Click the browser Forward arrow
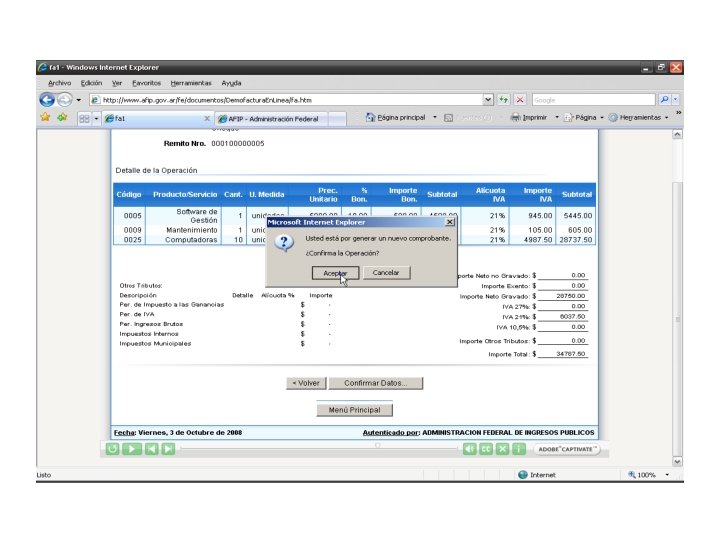This screenshot has height=540, width=720. click(x=65, y=100)
